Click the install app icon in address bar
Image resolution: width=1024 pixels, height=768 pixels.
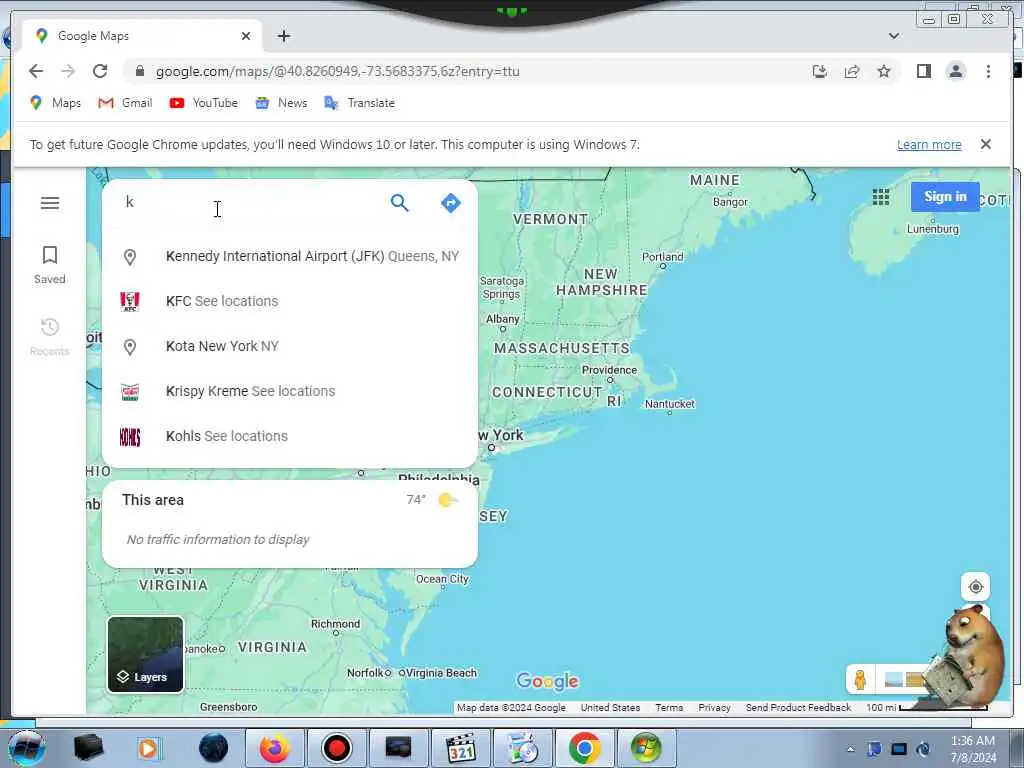820,71
